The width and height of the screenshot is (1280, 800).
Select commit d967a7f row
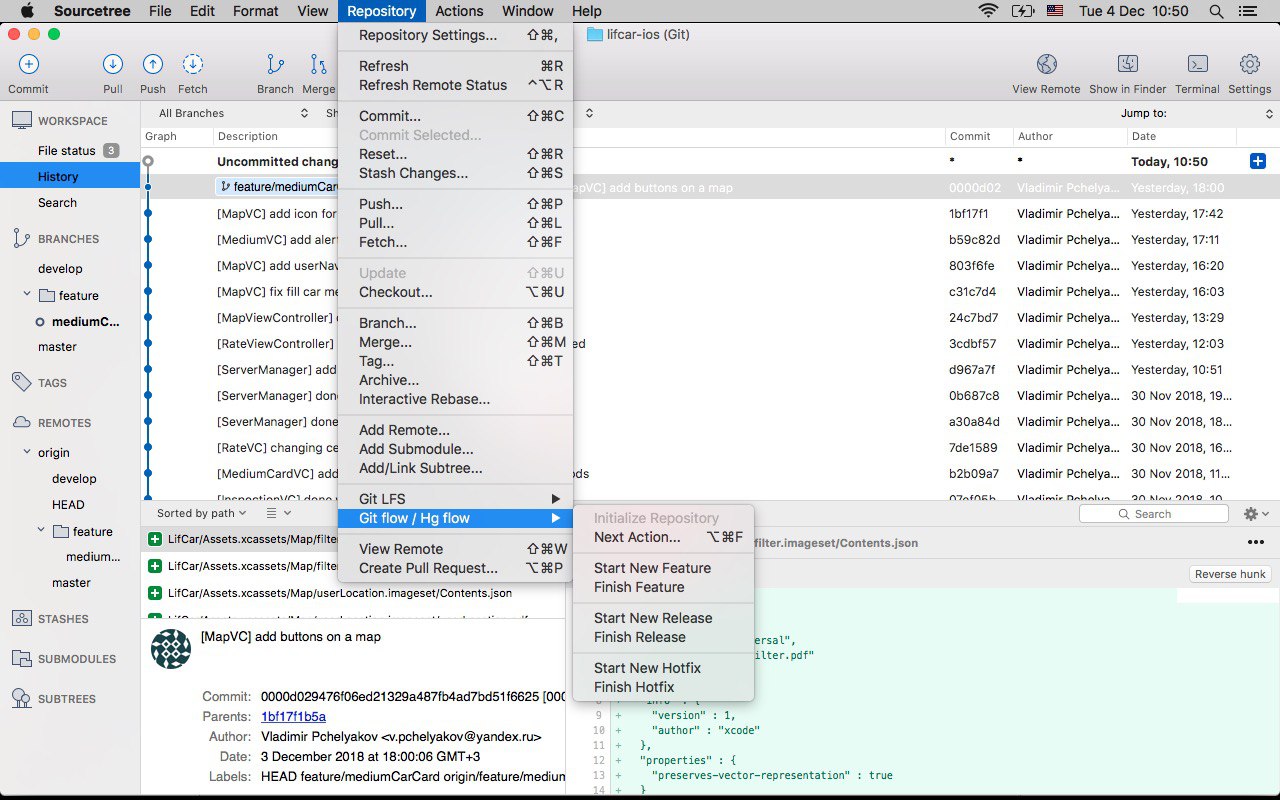click(x=710, y=369)
